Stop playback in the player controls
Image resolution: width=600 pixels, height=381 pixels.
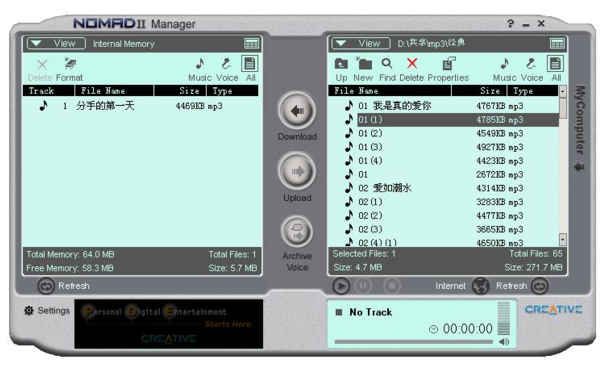(x=391, y=286)
